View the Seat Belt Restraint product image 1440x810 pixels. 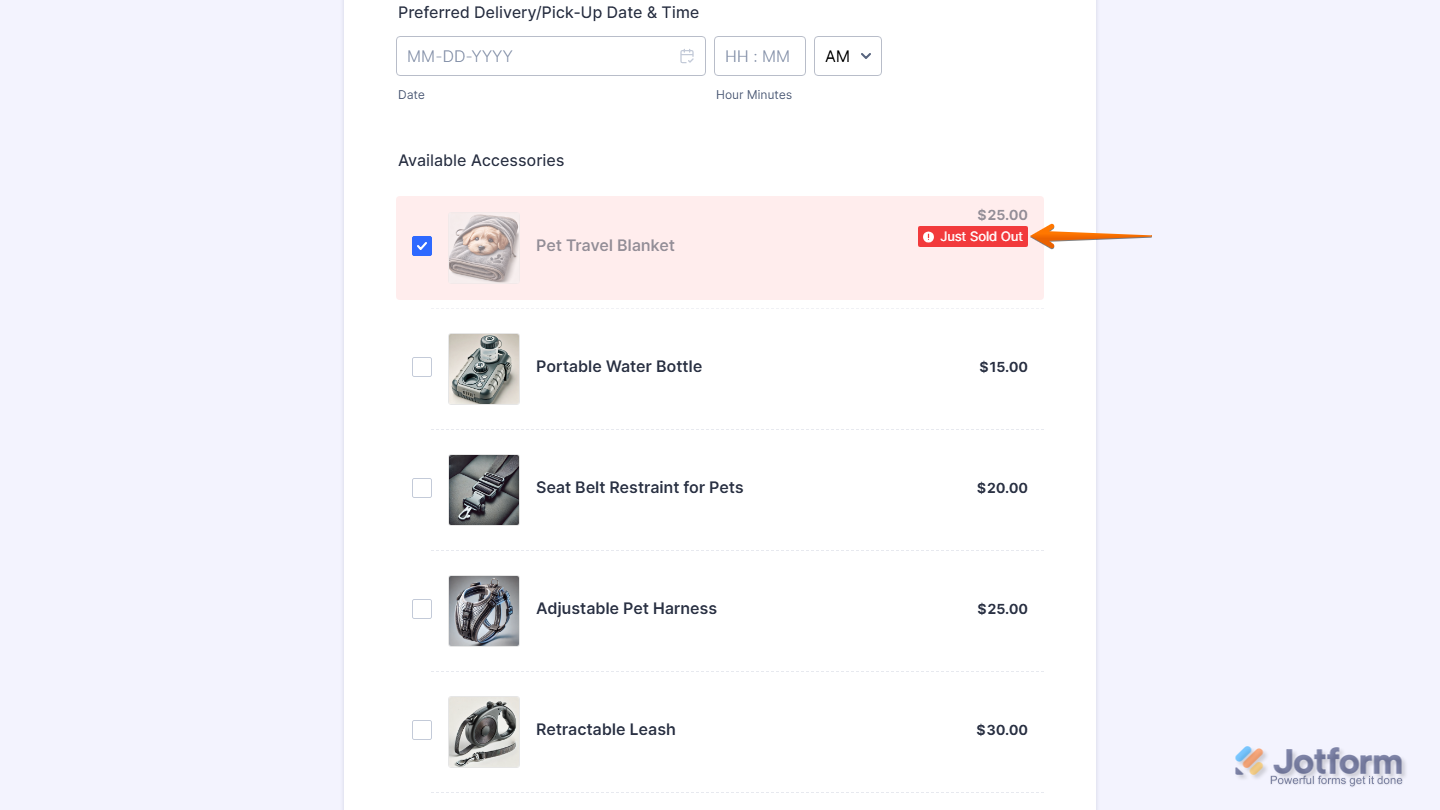tap(484, 489)
